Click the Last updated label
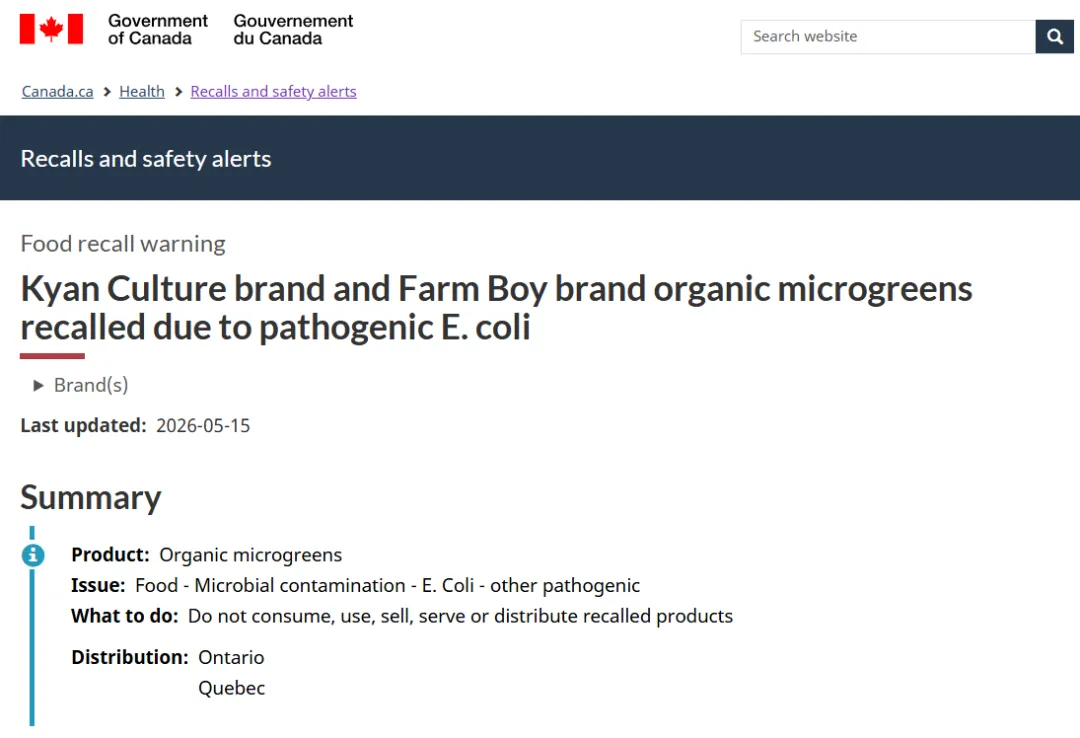This screenshot has height=738, width=1080. click(x=83, y=426)
